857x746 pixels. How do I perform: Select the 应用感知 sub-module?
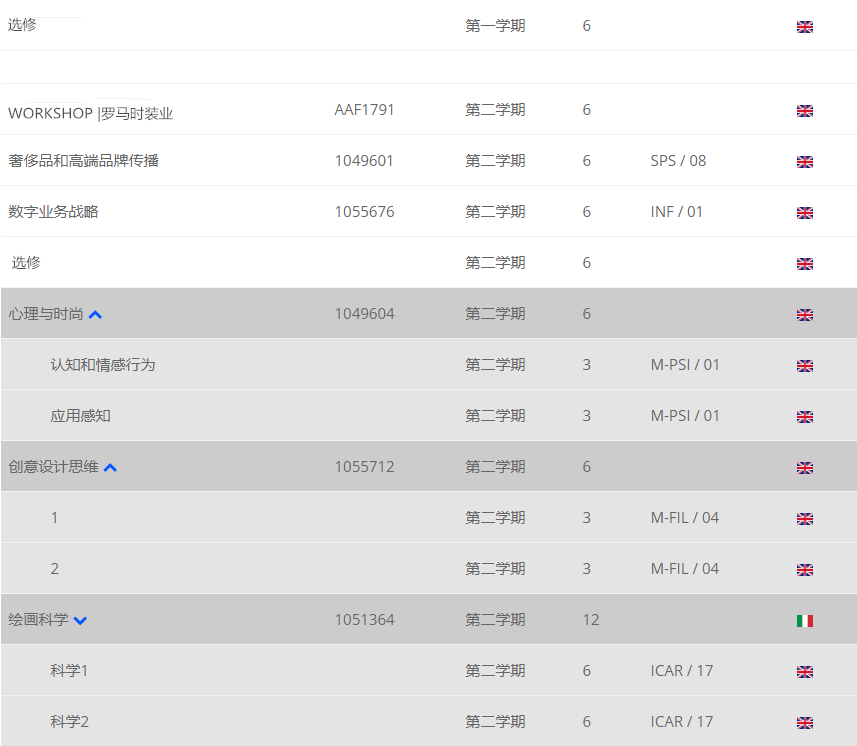(x=80, y=416)
